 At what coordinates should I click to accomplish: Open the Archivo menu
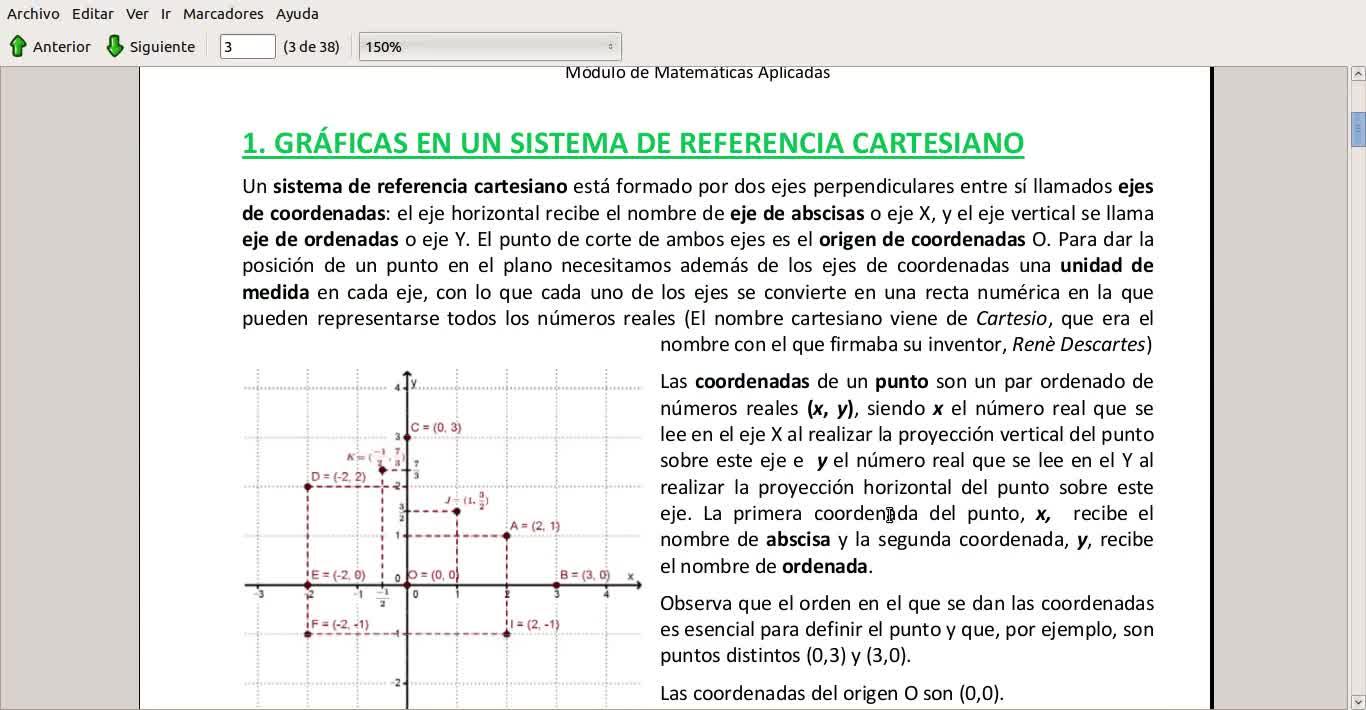[33, 14]
